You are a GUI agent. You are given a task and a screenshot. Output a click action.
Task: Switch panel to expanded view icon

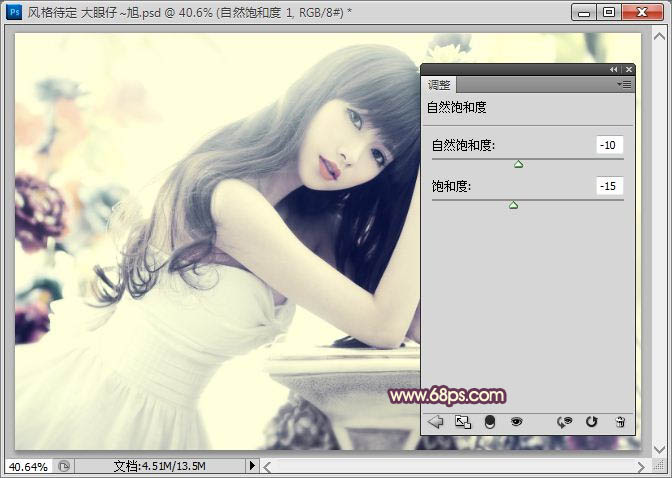pyautogui.click(x=462, y=422)
